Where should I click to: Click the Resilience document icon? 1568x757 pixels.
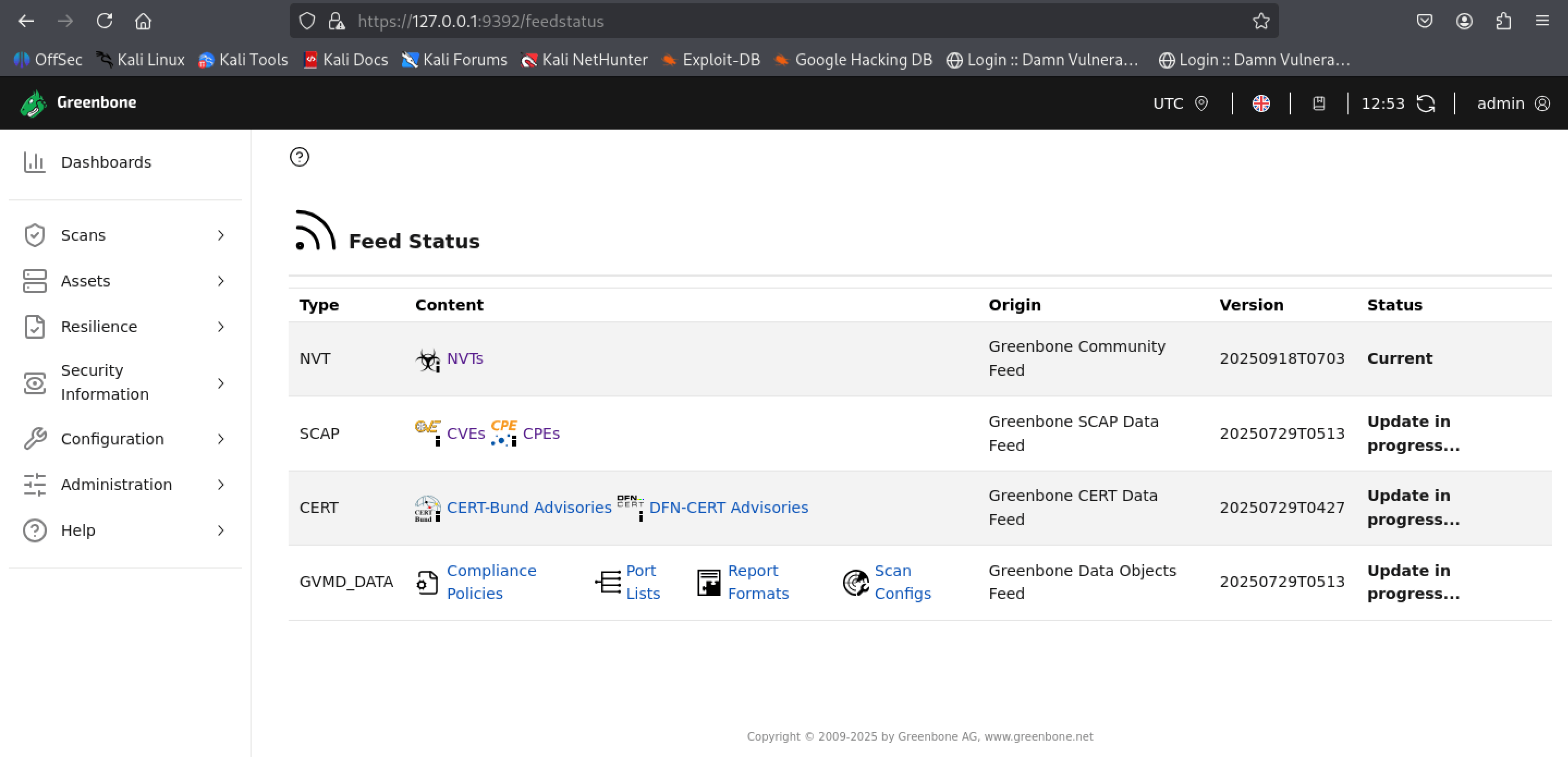point(35,327)
